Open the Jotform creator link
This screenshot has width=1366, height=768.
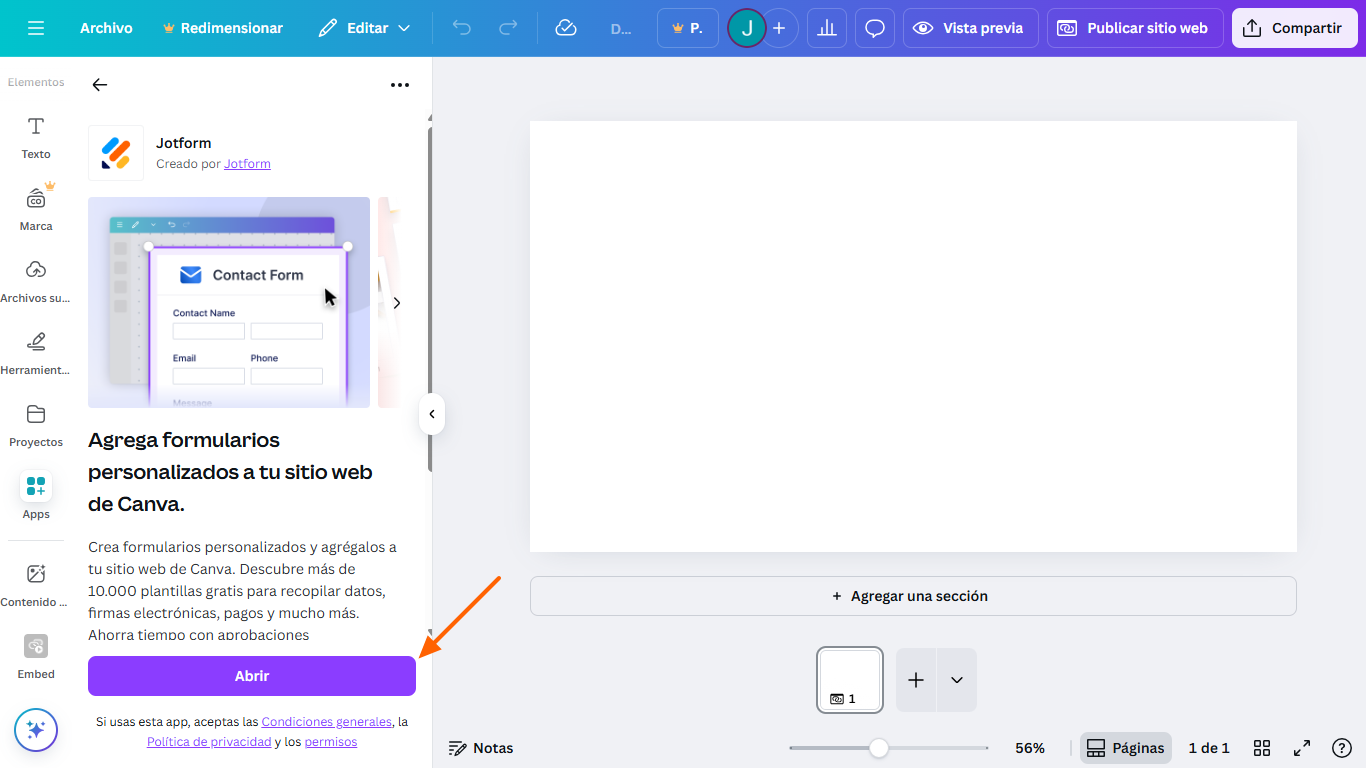[247, 164]
